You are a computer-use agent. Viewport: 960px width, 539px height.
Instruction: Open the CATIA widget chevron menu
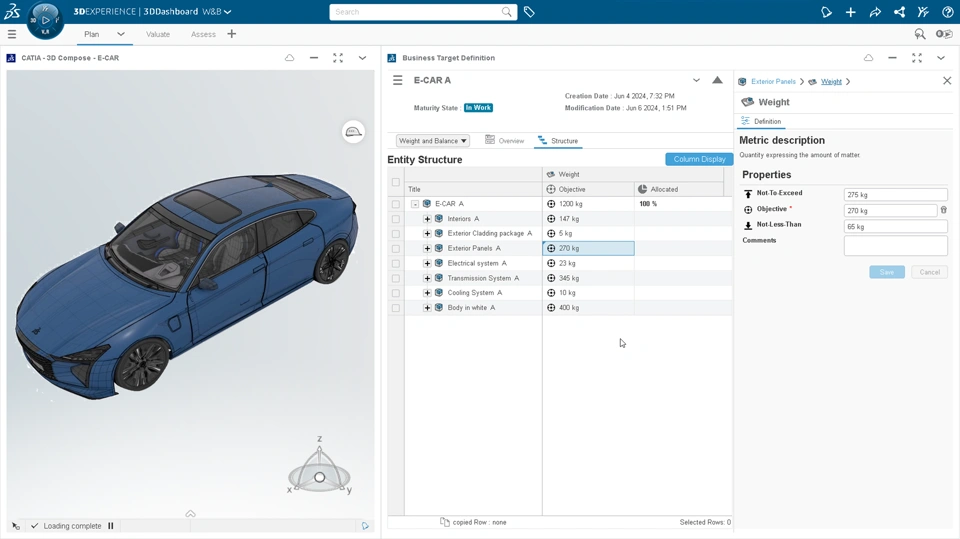point(362,58)
